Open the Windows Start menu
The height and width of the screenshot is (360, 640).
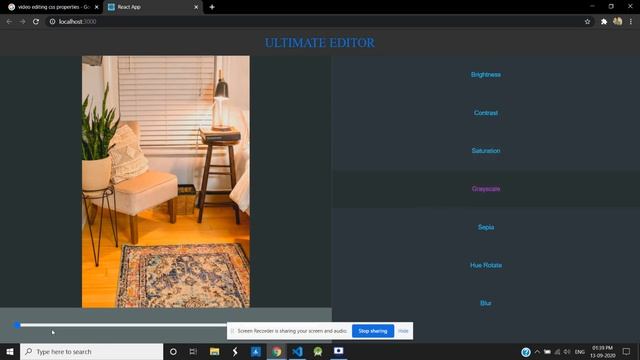pyautogui.click(x=10, y=351)
